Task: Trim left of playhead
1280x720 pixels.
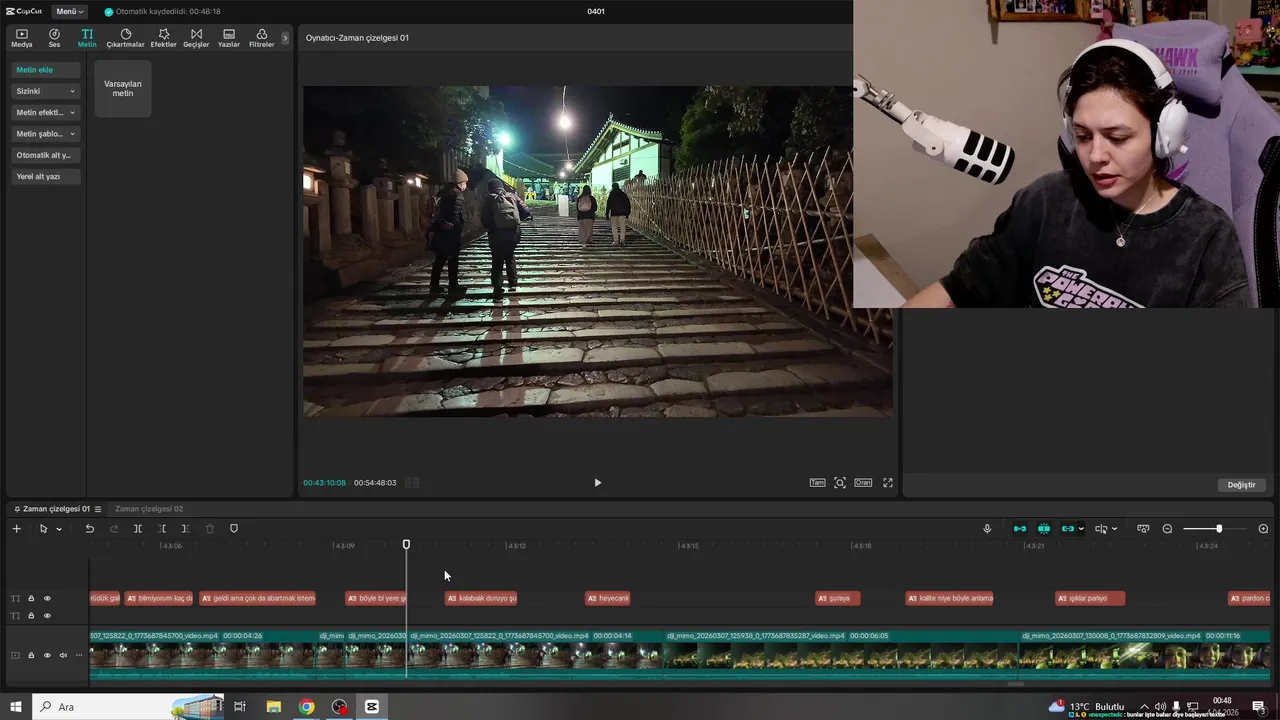Action: point(162,529)
